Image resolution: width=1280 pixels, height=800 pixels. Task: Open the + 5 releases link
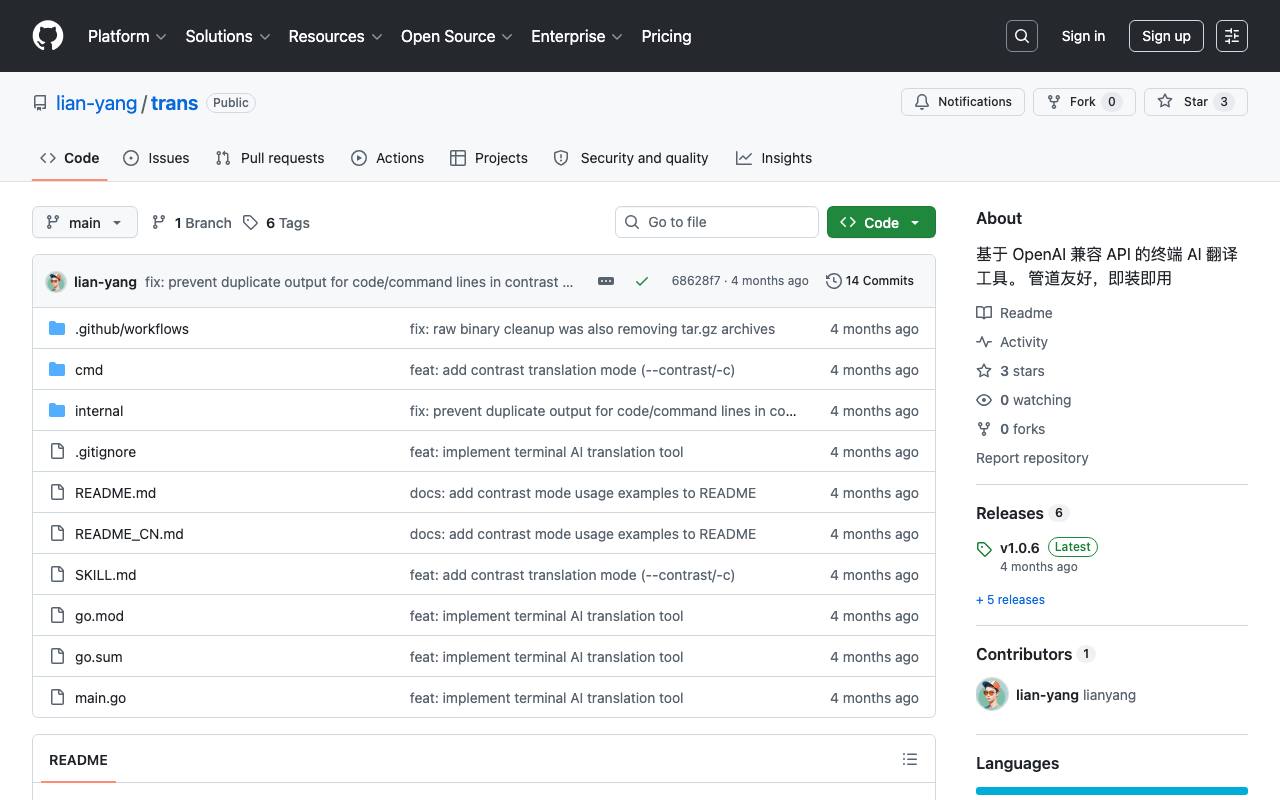tap(1010, 600)
